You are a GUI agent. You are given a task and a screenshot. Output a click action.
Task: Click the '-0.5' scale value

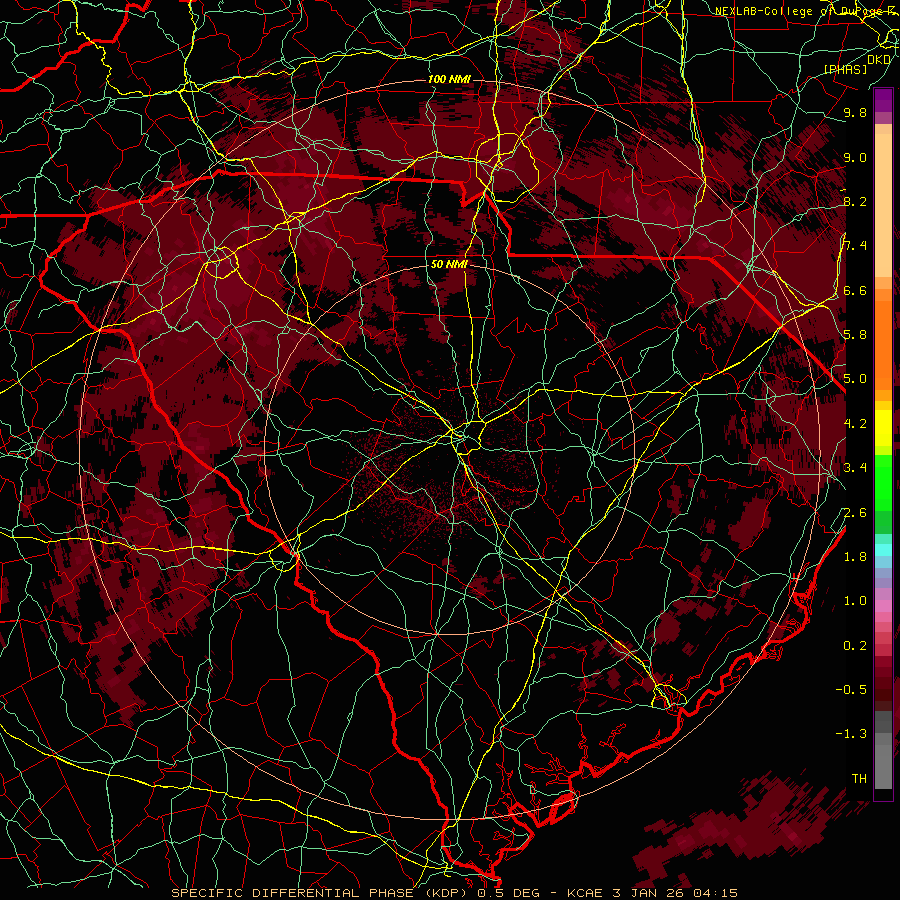pos(851,689)
